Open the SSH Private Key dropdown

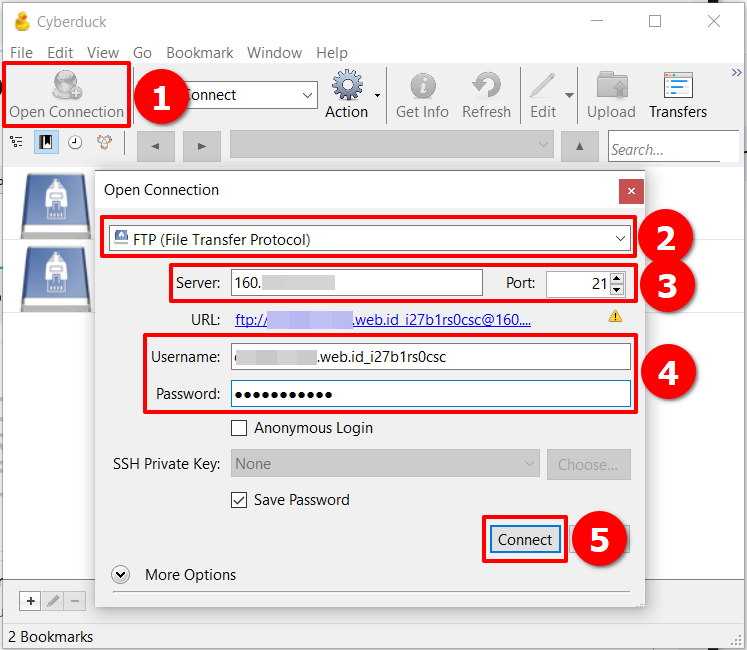[x=385, y=463]
